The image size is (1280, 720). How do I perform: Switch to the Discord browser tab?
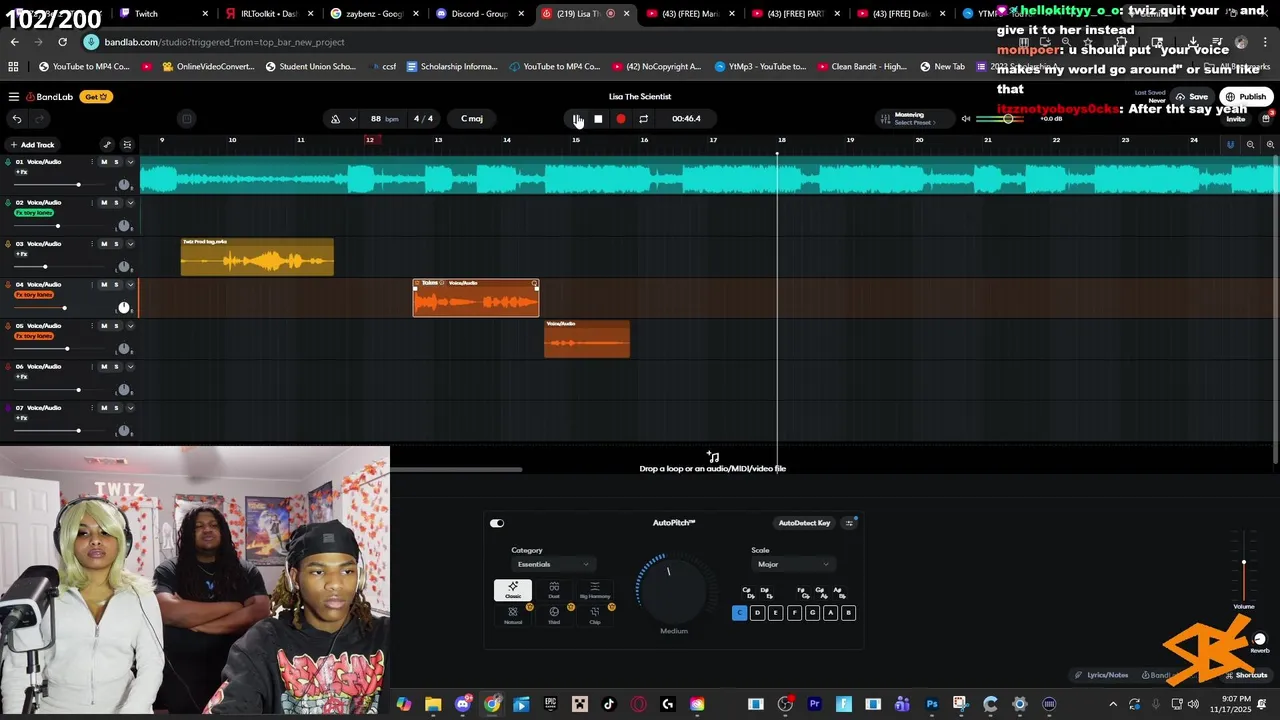tap(482, 14)
